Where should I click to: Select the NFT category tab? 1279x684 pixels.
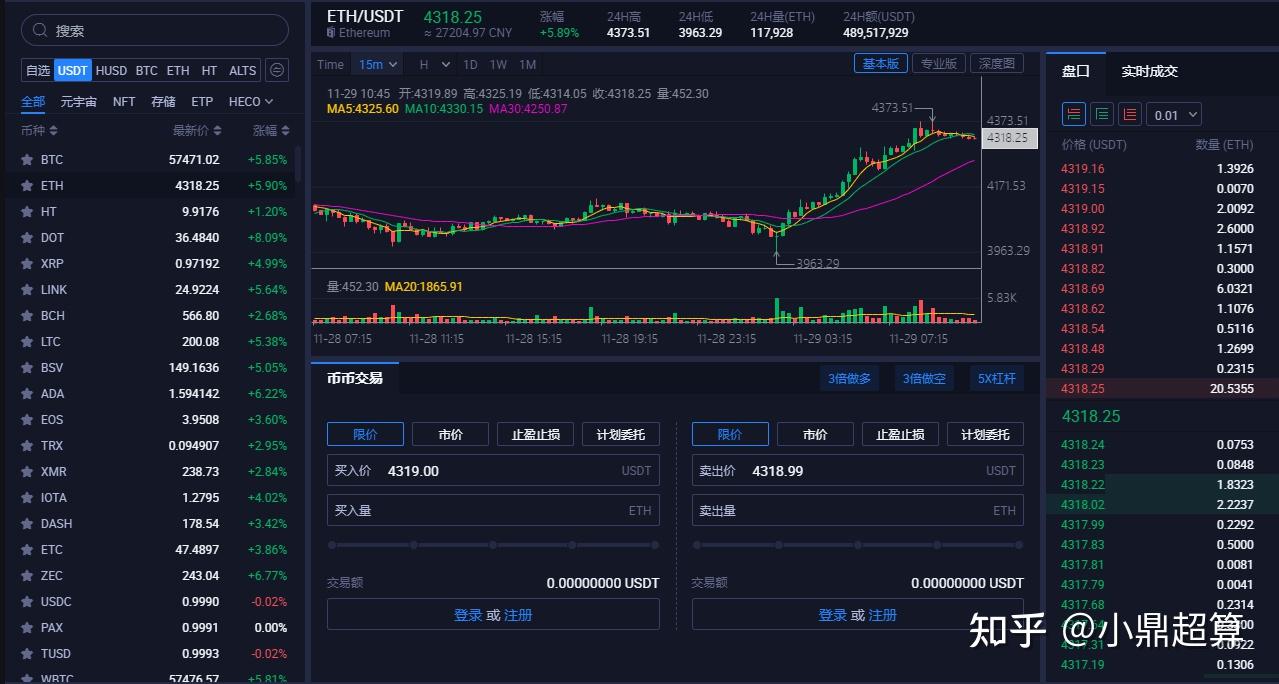click(x=124, y=101)
